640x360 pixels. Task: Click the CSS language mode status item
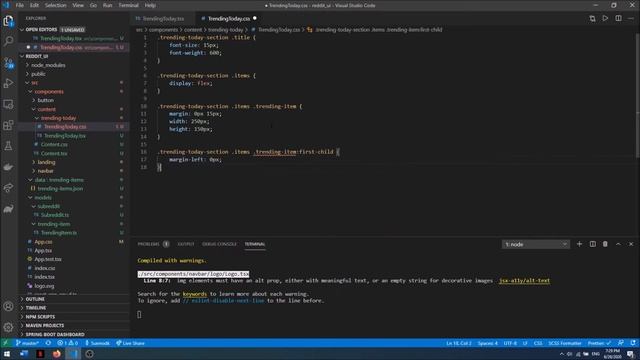point(538,343)
